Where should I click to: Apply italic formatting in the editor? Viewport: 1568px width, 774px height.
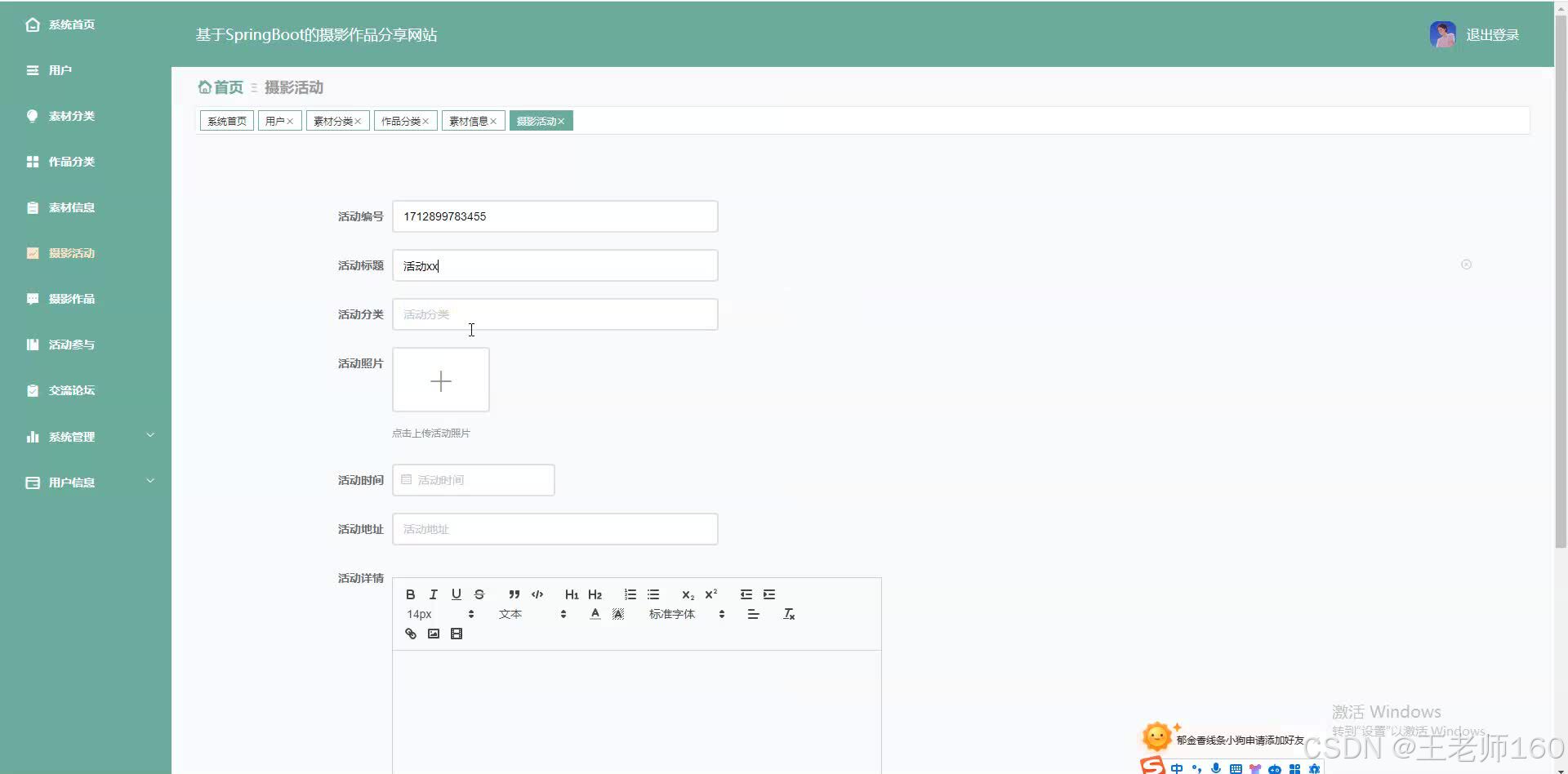click(434, 594)
